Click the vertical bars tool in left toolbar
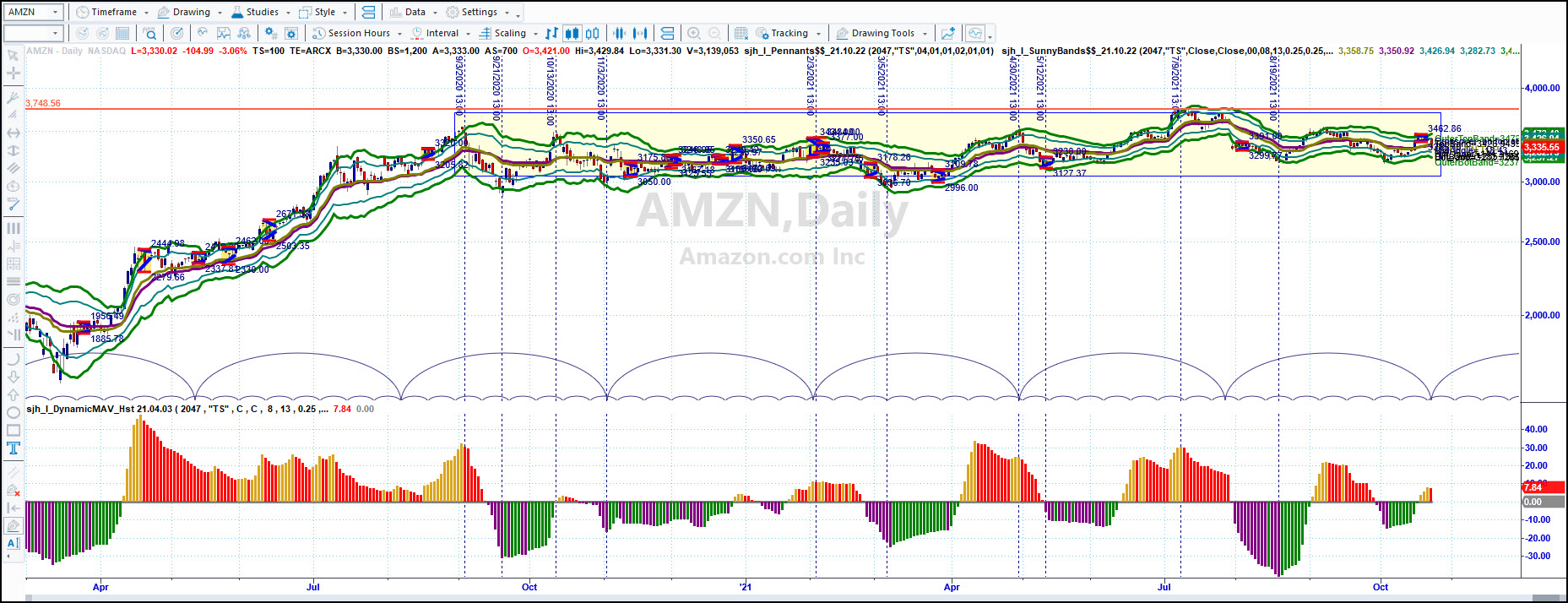 13,228
